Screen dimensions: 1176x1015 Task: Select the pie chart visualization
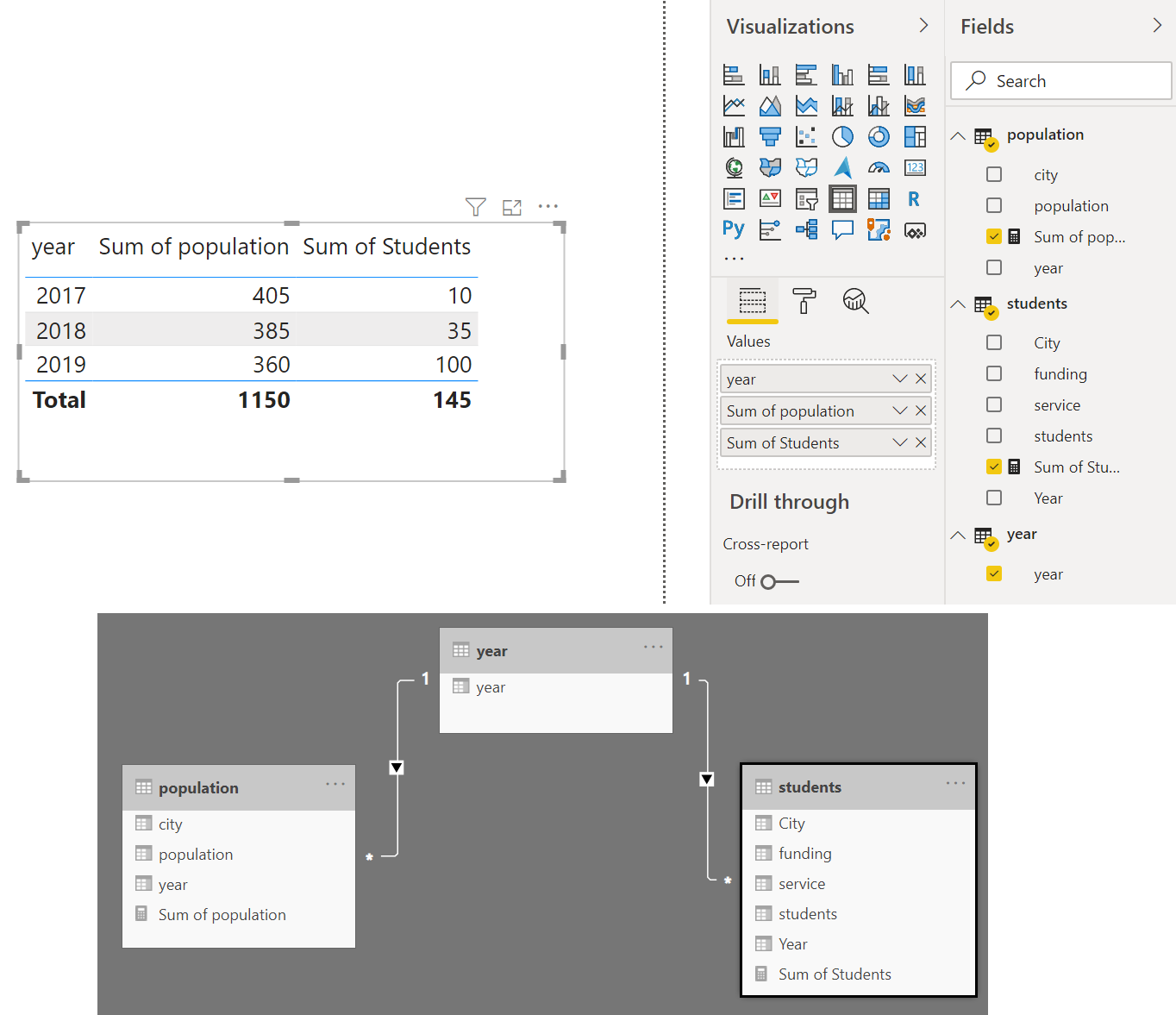(x=842, y=137)
